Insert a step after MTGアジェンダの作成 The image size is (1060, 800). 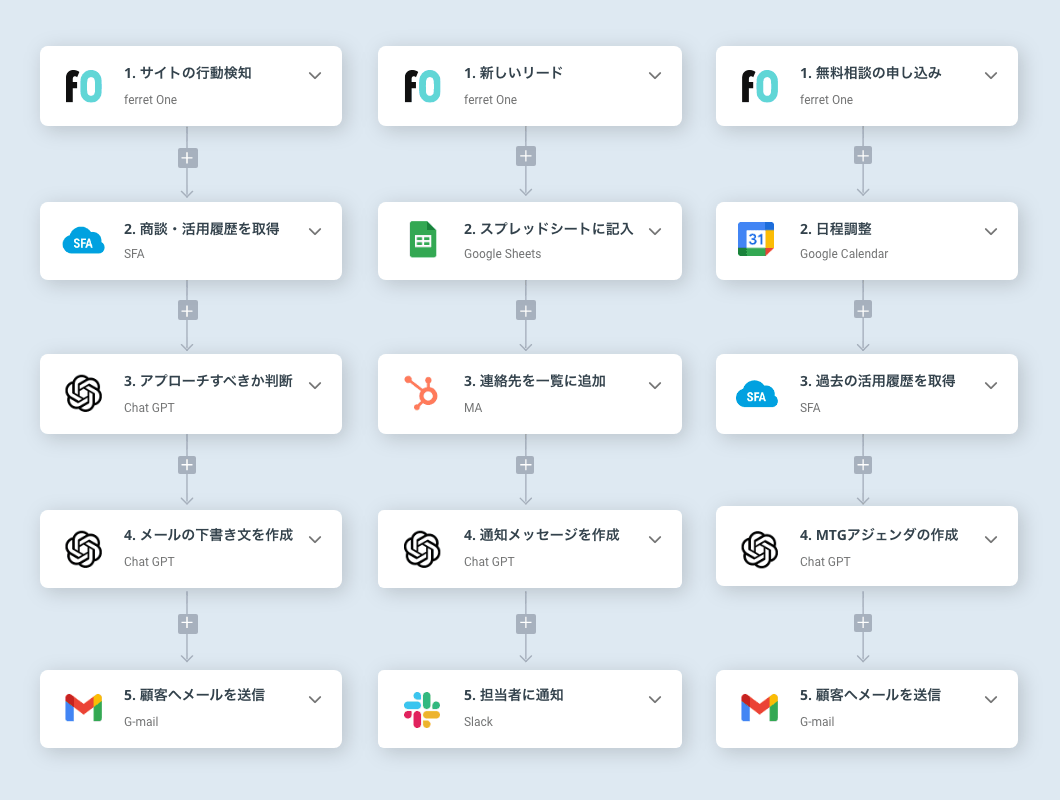click(863, 623)
